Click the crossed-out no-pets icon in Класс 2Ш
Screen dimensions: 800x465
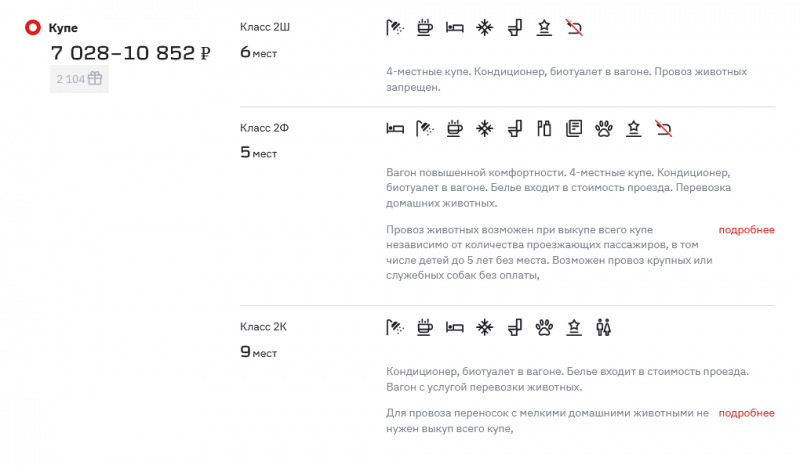coord(574,27)
